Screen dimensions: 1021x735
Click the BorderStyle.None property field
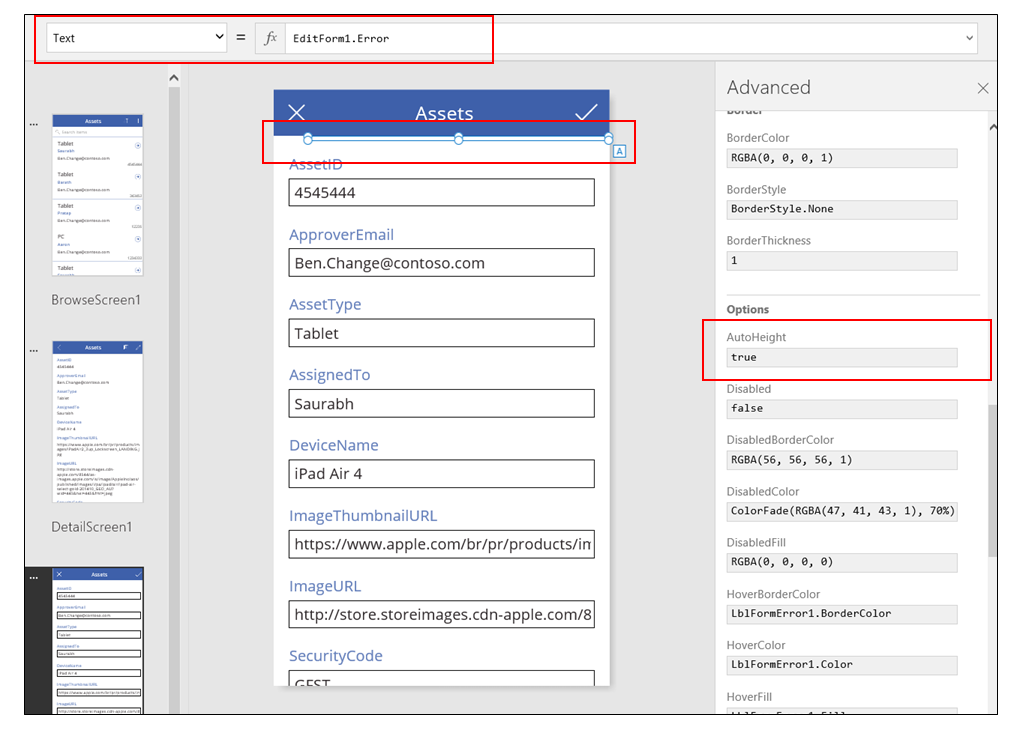pyautogui.click(x=841, y=209)
